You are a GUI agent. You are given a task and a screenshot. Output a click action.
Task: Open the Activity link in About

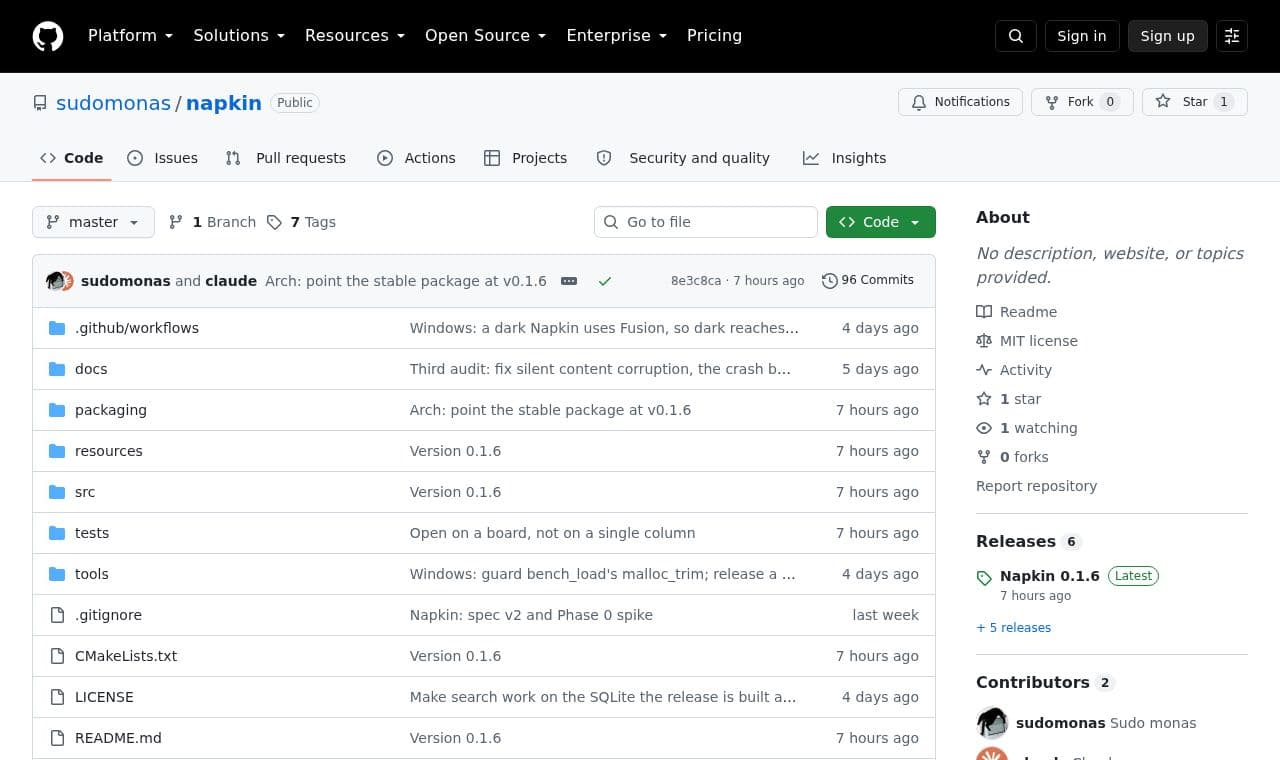(x=1014, y=370)
